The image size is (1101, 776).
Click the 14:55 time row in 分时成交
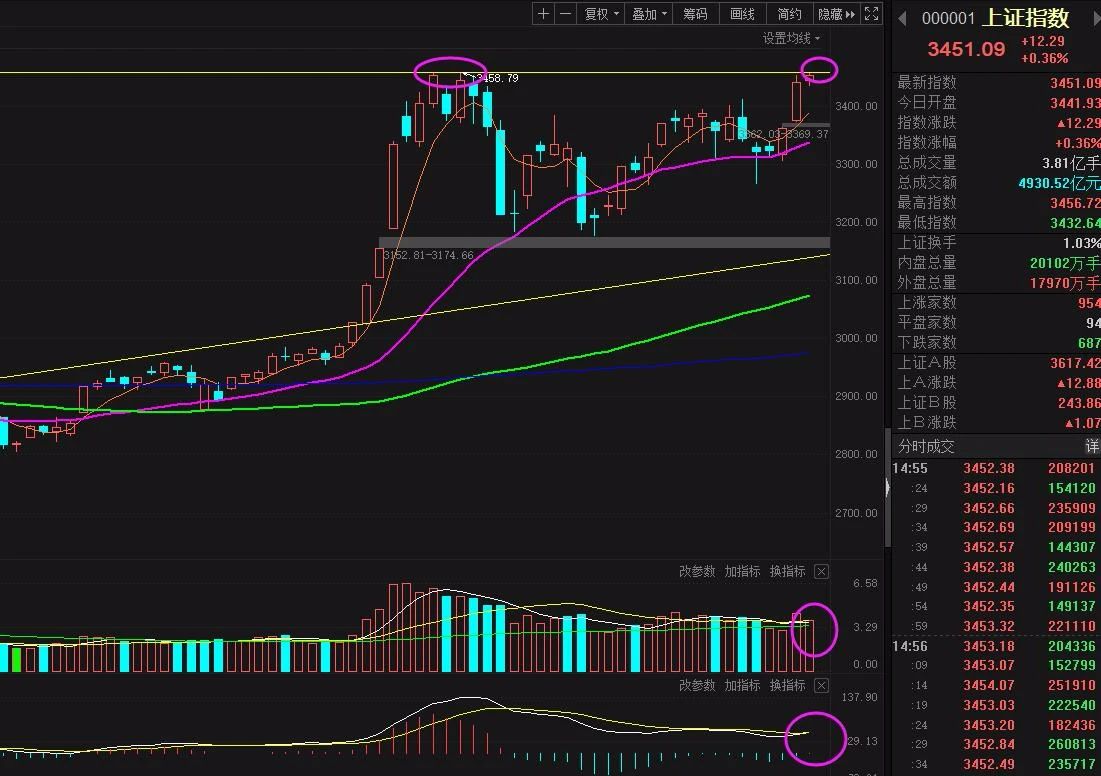(x=996, y=468)
